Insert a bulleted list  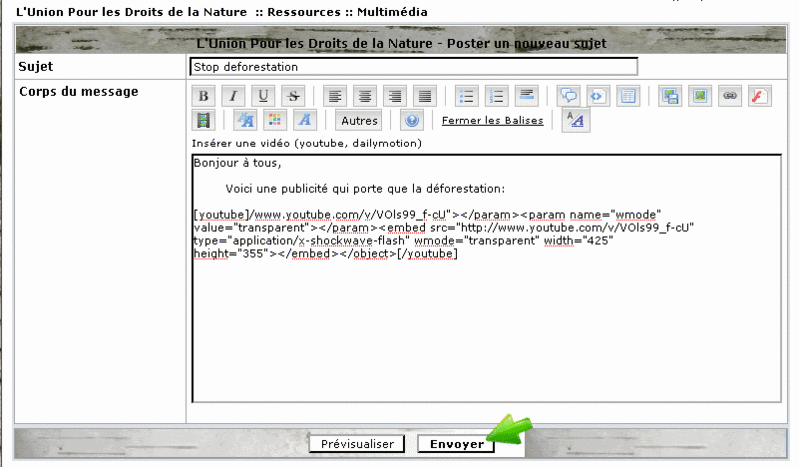pos(466,96)
